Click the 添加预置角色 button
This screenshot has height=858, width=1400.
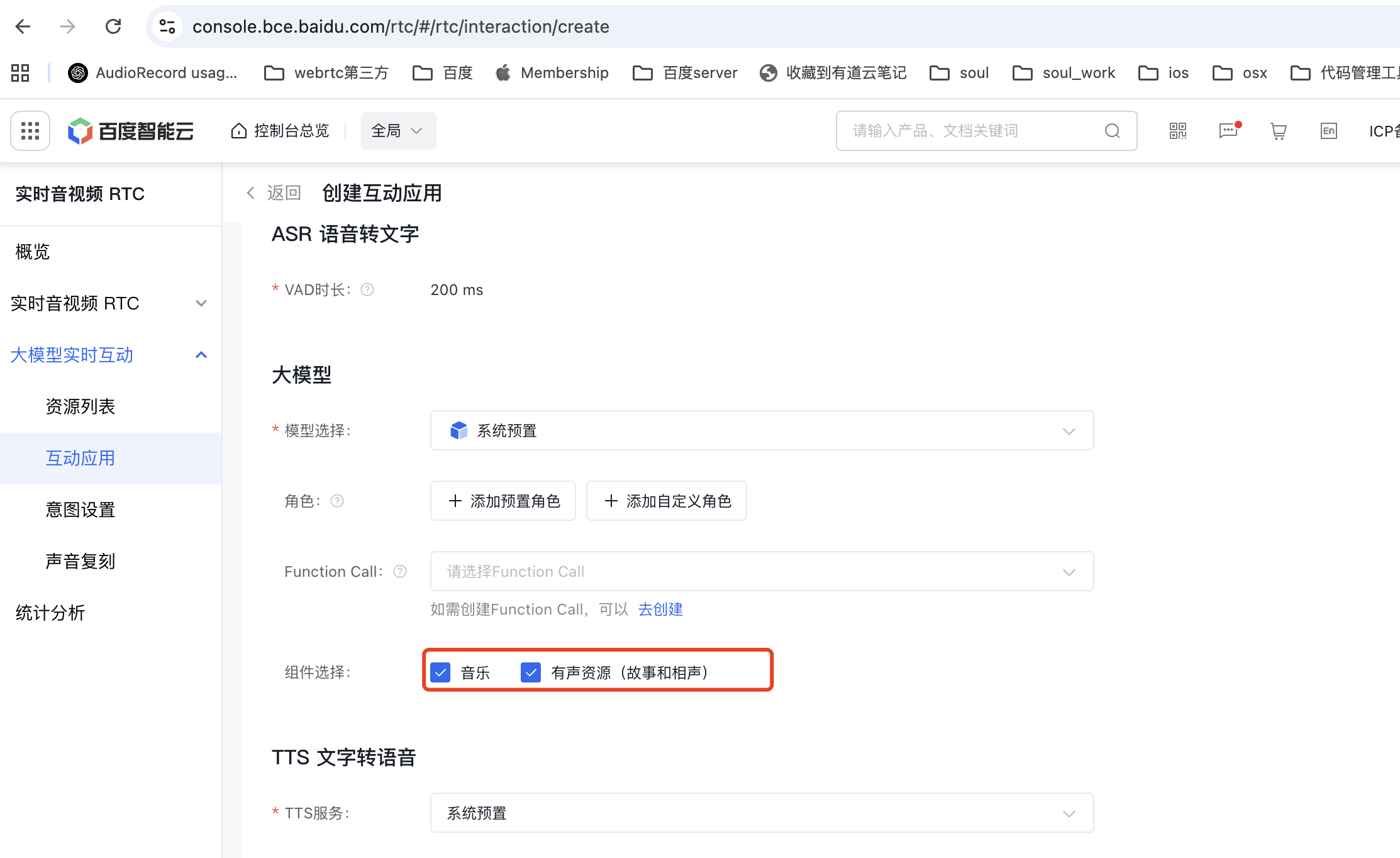pyautogui.click(x=503, y=501)
